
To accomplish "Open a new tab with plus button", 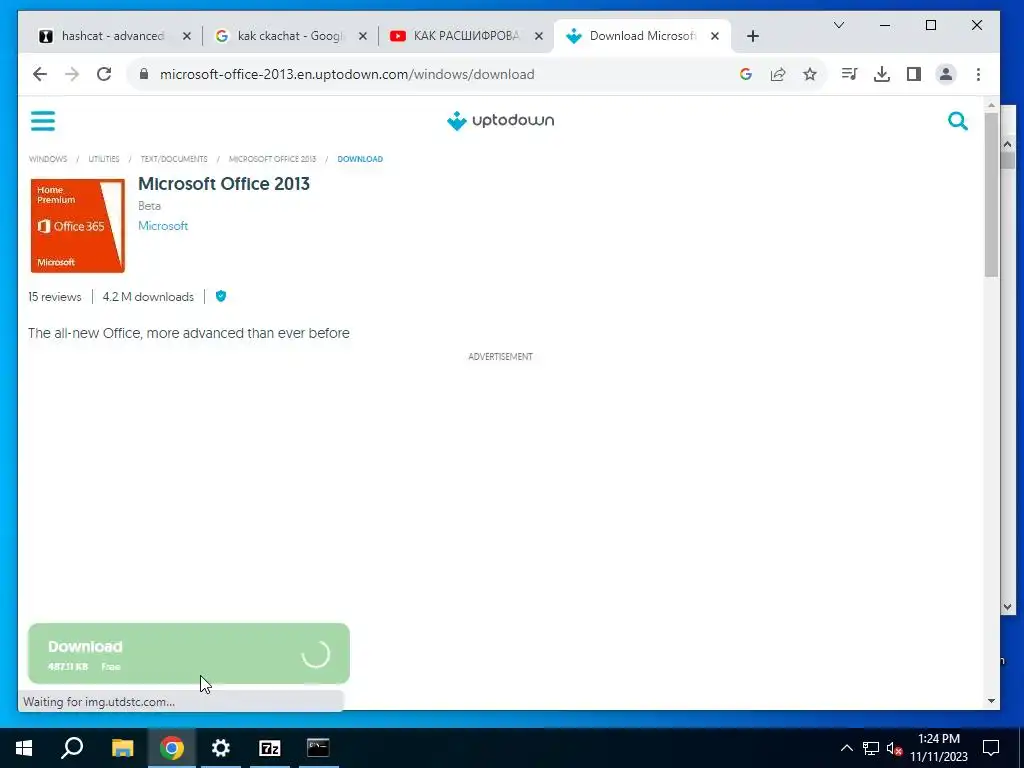I will 752,36.
